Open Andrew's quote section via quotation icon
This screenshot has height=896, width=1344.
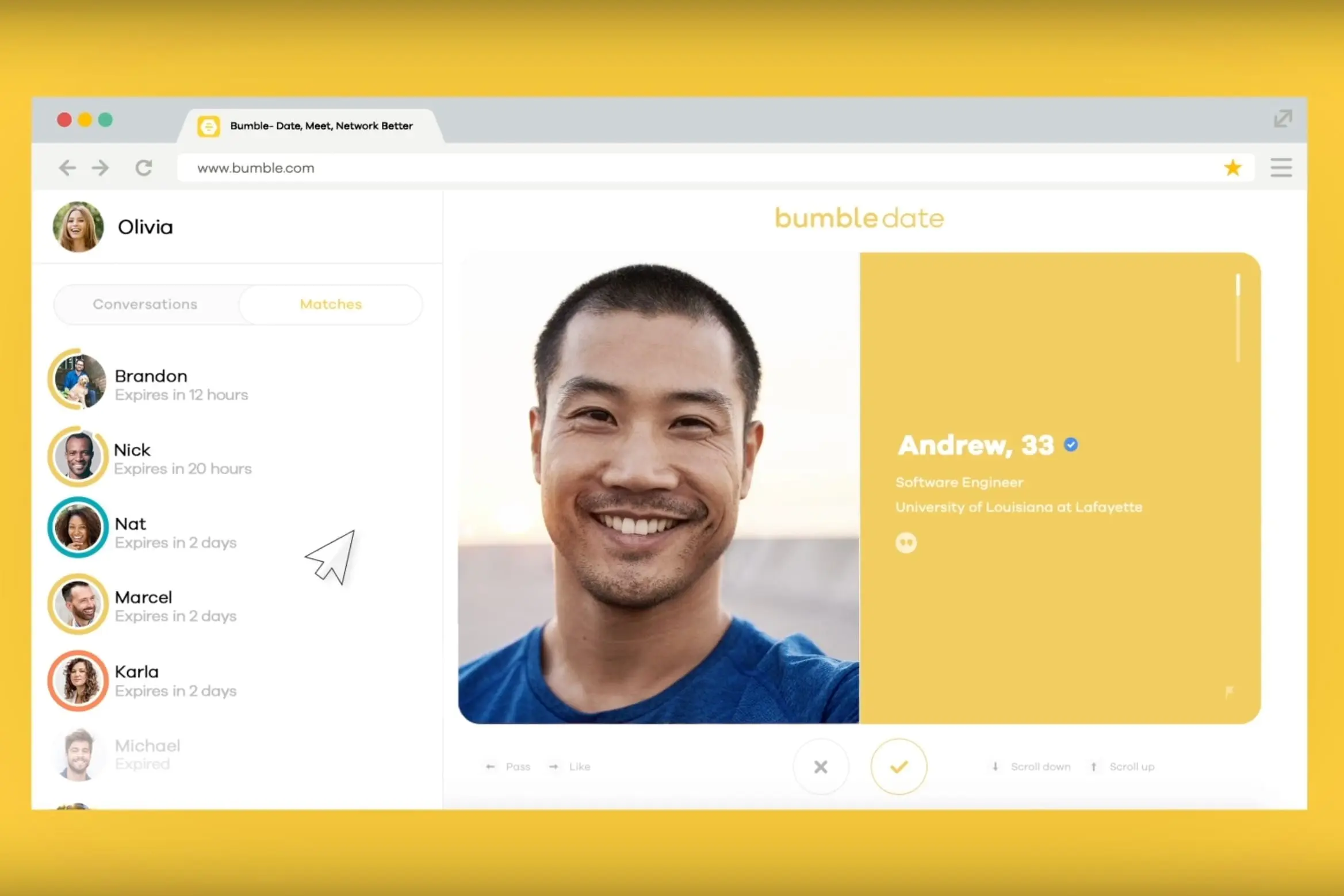[x=907, y=542]
